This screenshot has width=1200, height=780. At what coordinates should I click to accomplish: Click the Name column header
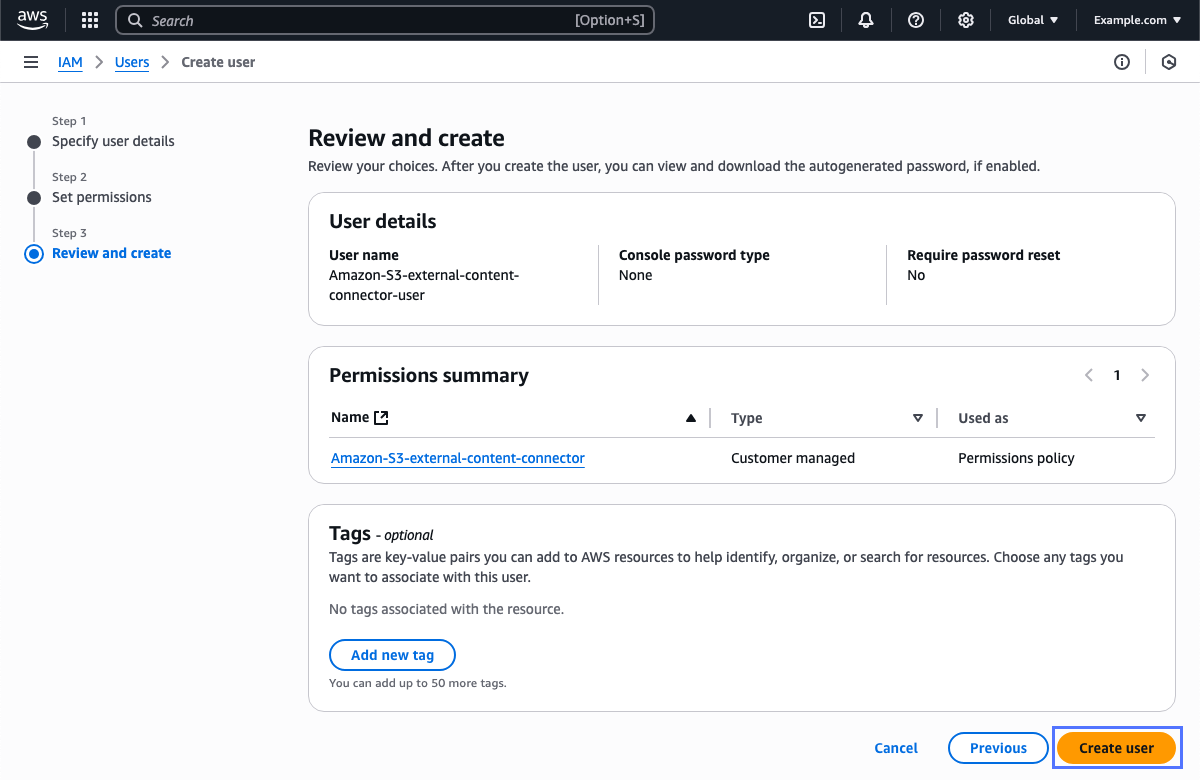click(x=350, y=418)
